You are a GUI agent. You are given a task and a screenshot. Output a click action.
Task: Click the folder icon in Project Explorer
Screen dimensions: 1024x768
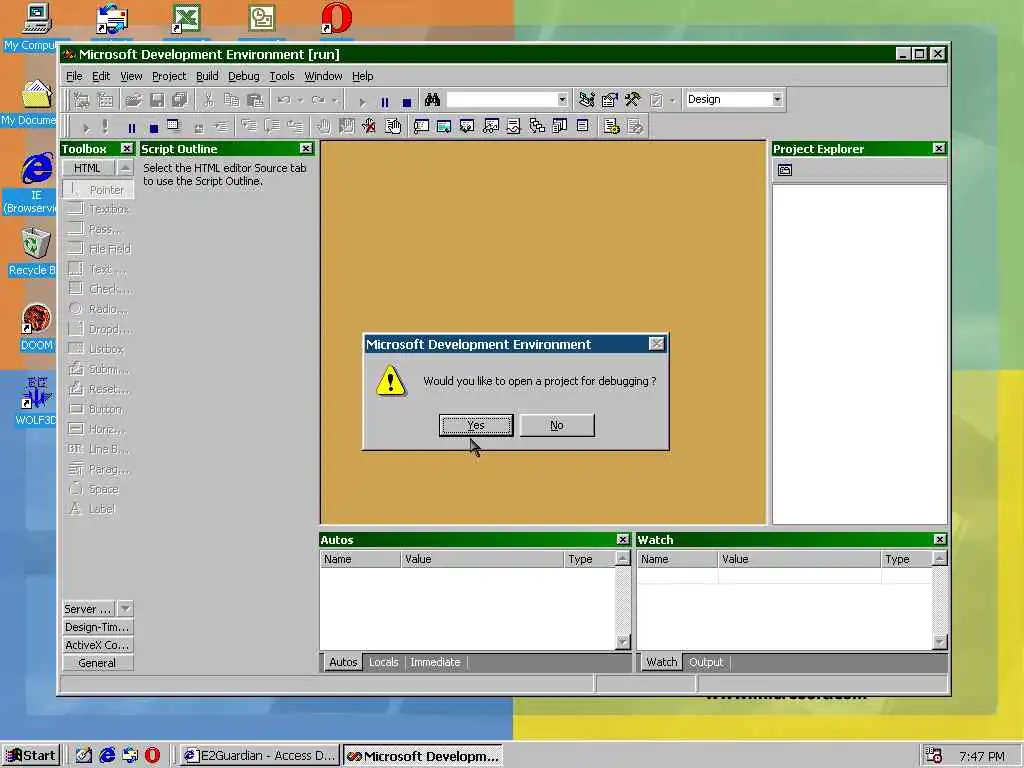784,170
